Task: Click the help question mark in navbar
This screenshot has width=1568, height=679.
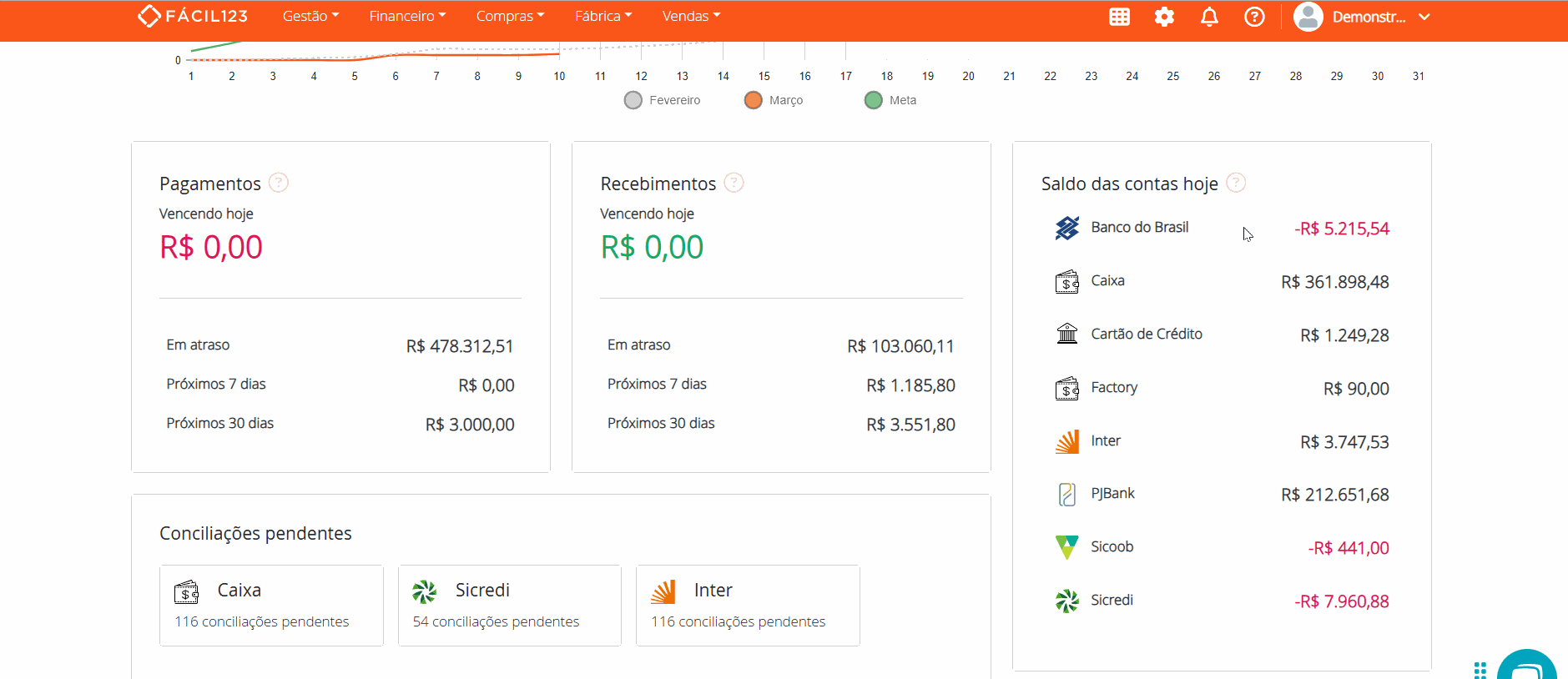Action: [1254, 17]
